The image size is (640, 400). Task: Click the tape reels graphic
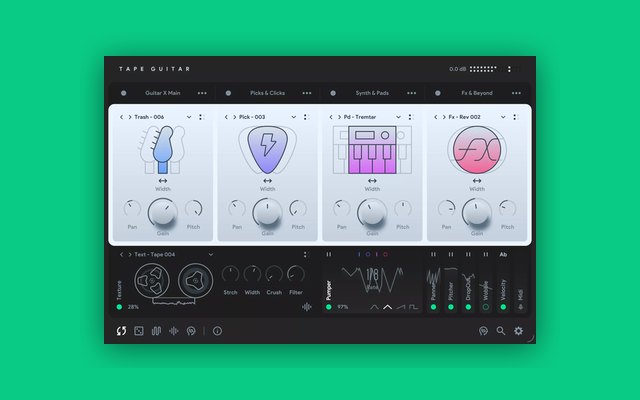pyautogui.click(x=173, y=284)
